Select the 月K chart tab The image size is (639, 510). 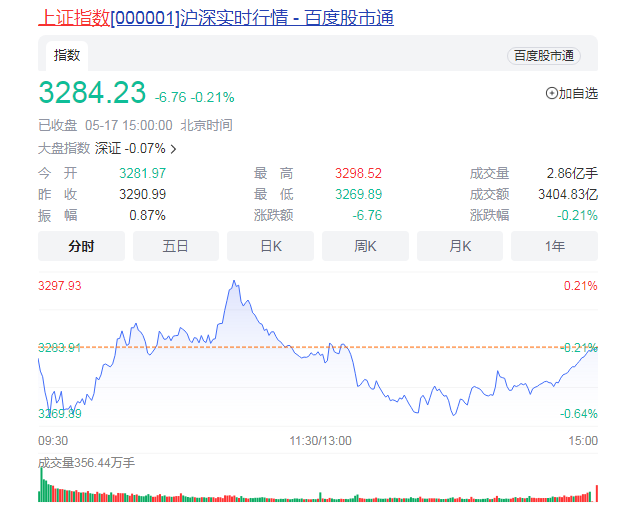[460, 246]
